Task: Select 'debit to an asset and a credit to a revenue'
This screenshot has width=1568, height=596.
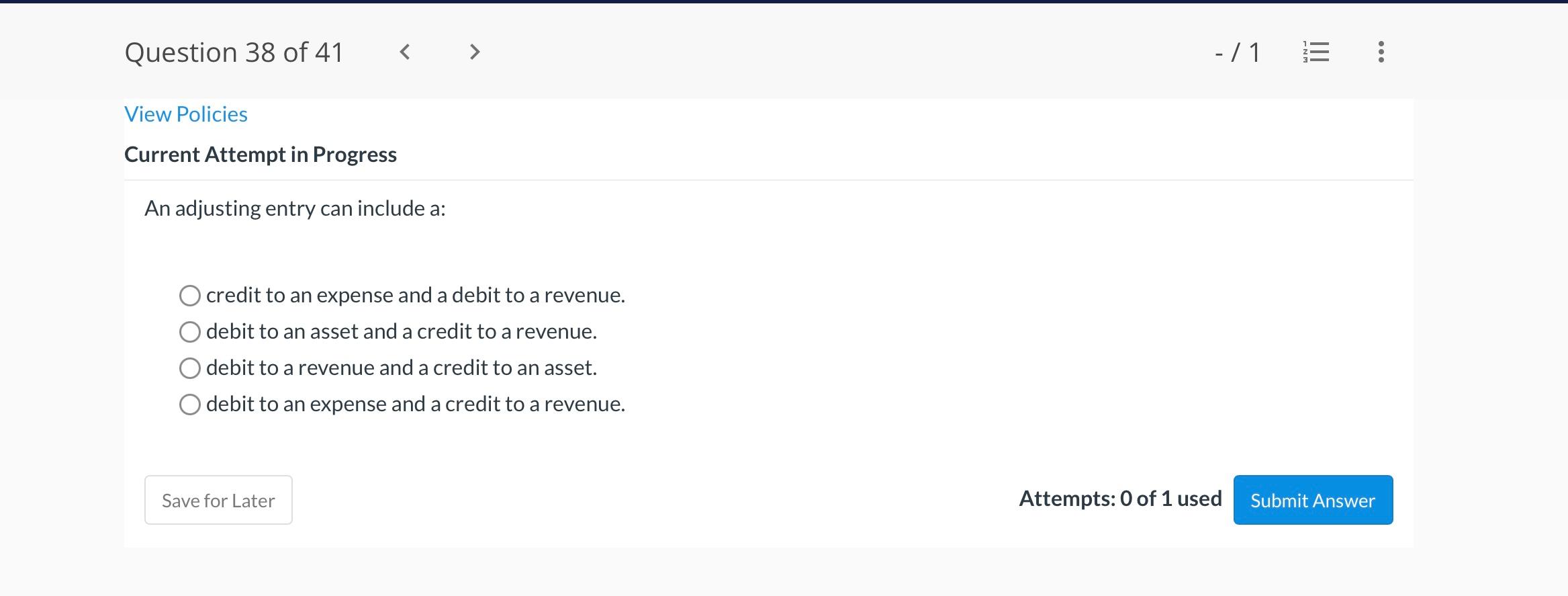Action: pyautogui.click(x=189, y=331)
